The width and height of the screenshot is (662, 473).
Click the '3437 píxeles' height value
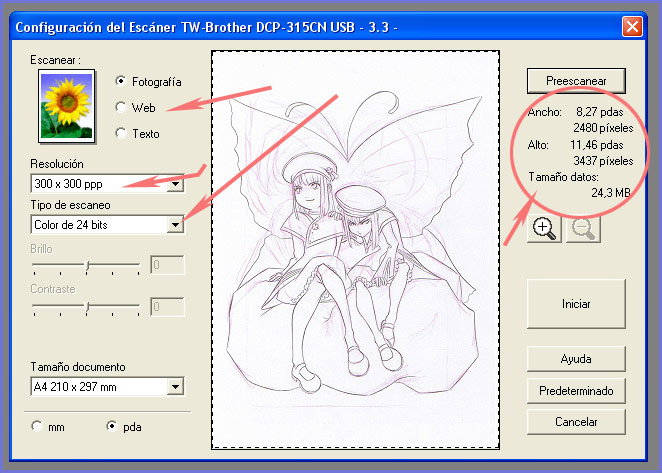coord(603,161)
